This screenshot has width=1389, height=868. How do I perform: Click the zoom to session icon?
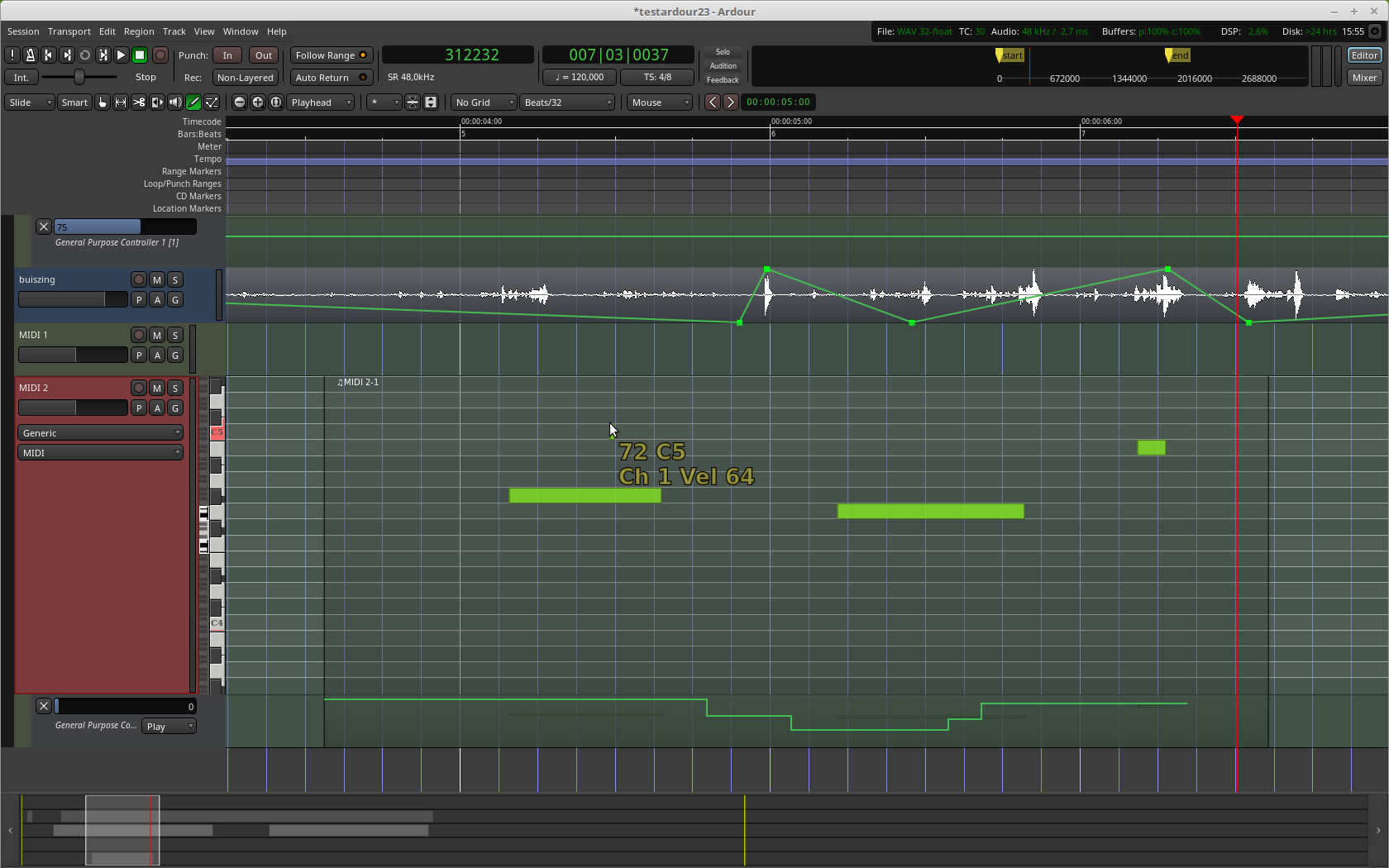276,103
